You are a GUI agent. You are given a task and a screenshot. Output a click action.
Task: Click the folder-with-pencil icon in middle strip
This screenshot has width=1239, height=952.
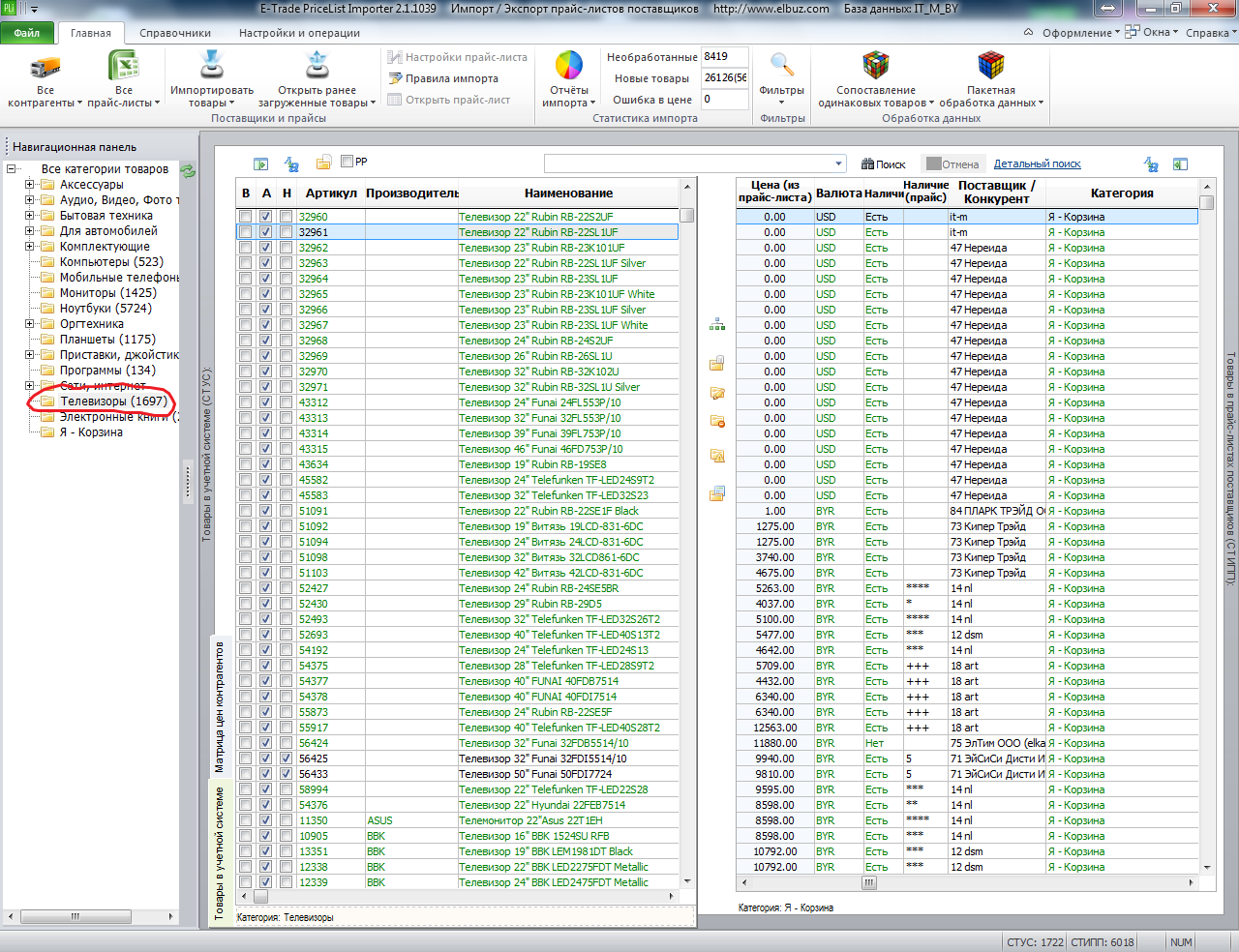717,393
